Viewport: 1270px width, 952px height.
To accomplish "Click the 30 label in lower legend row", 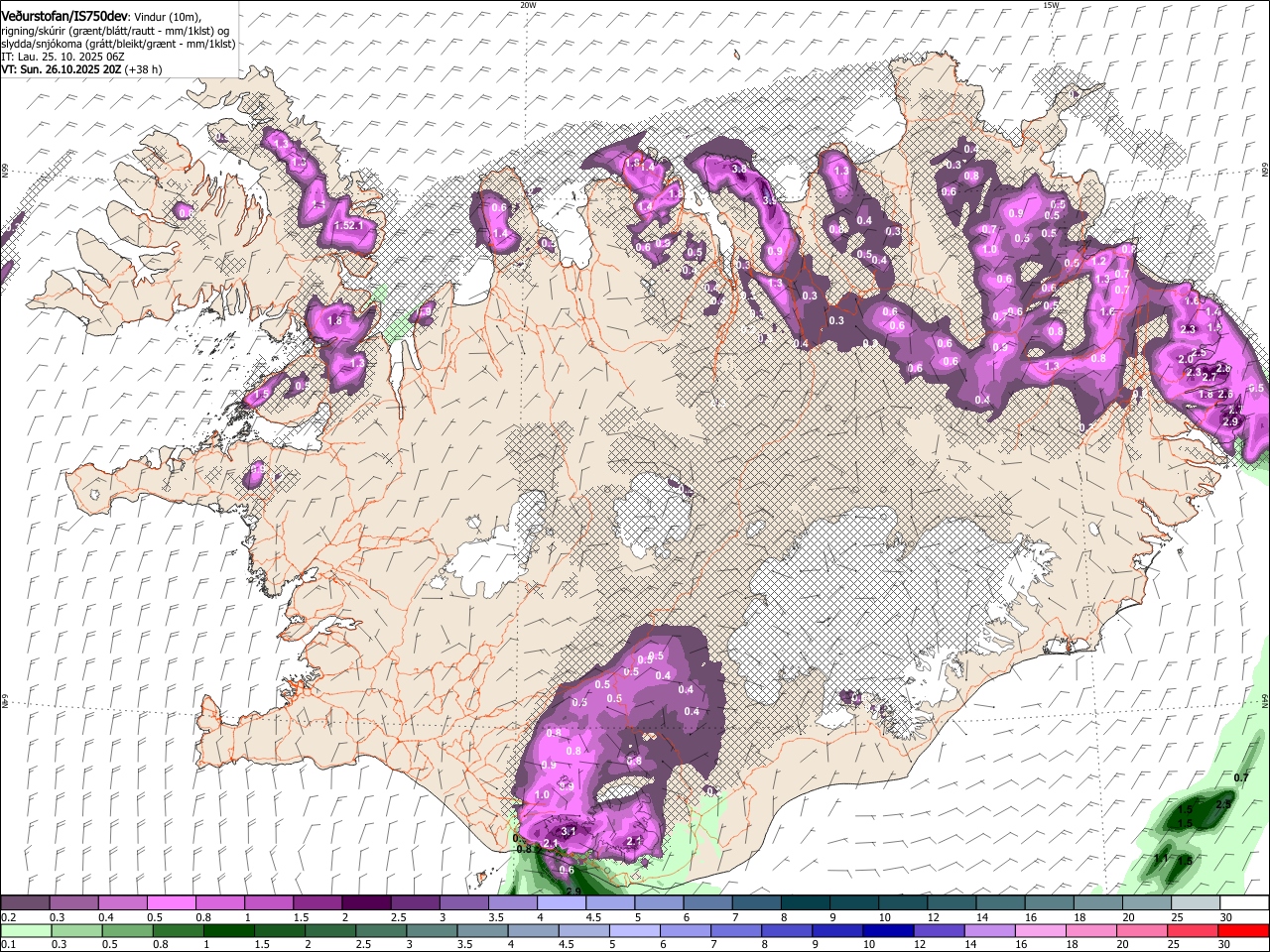I will (x=1223, y=944).
